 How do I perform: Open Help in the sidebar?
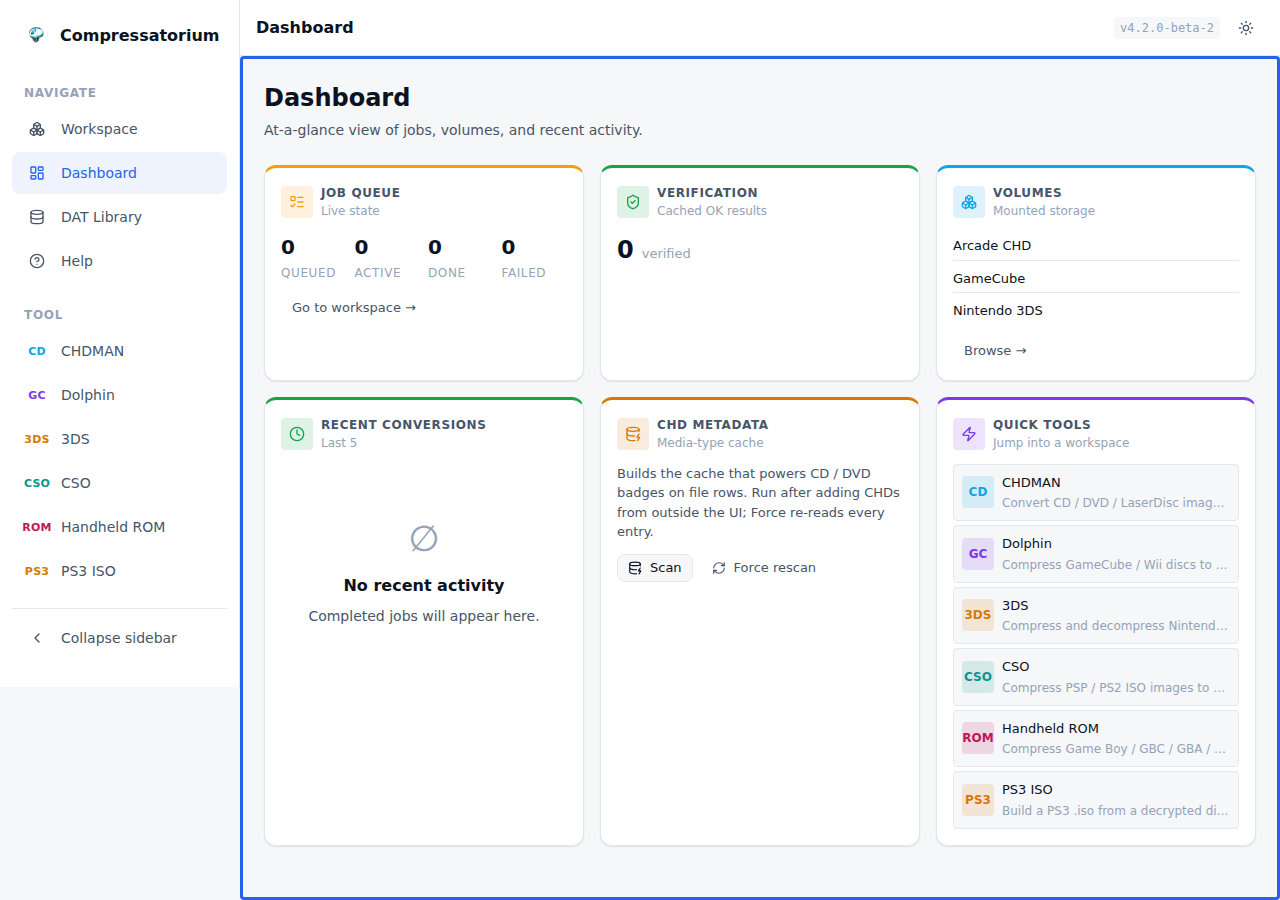tap(119, 261)
